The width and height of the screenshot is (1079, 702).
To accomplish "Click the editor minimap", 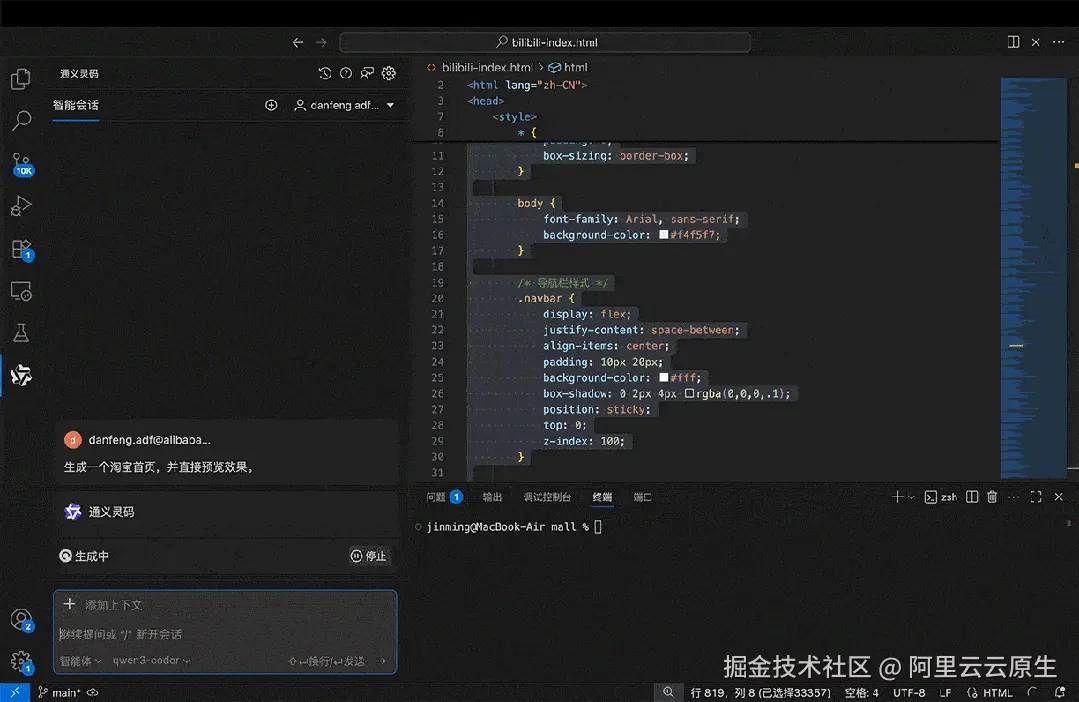I will point(1034,278).
